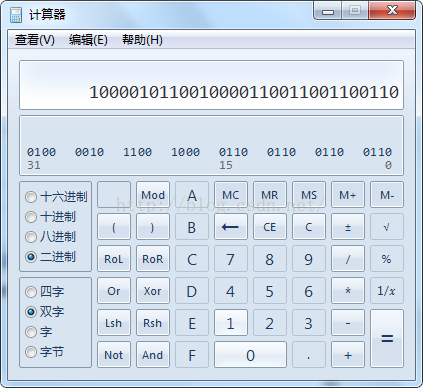Click the open parenthesis button
Screen dimensions: 423x388
coord(114,227)
